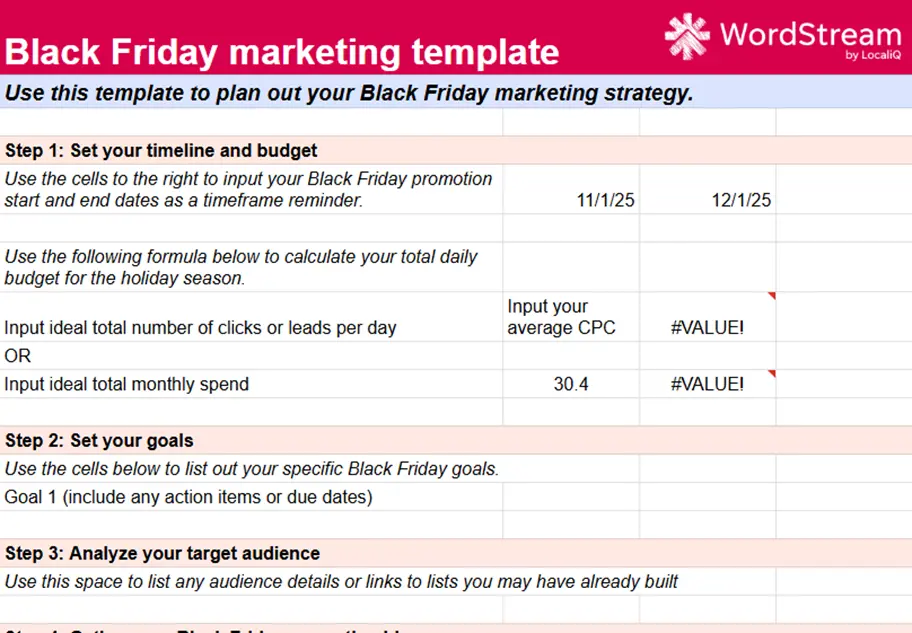The image size is (912, 633).
Task: Click the audience details instruction row
Action: tap(341, 581)
